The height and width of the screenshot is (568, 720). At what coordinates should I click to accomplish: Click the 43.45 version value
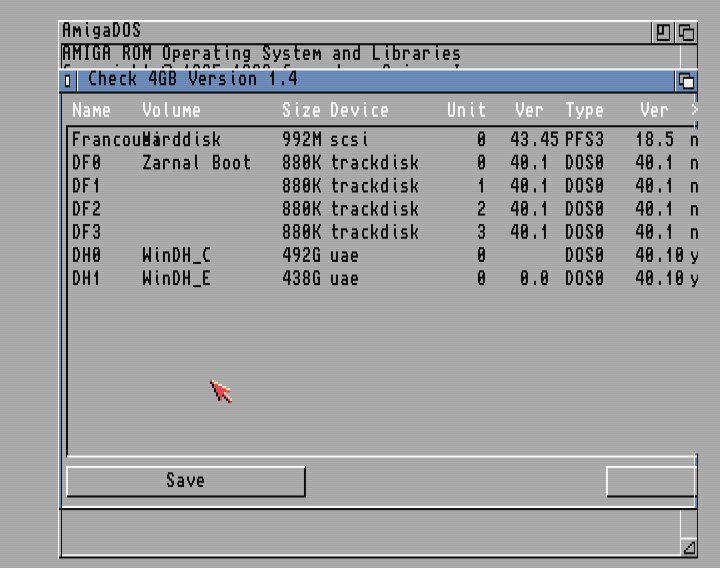(534, 139)
